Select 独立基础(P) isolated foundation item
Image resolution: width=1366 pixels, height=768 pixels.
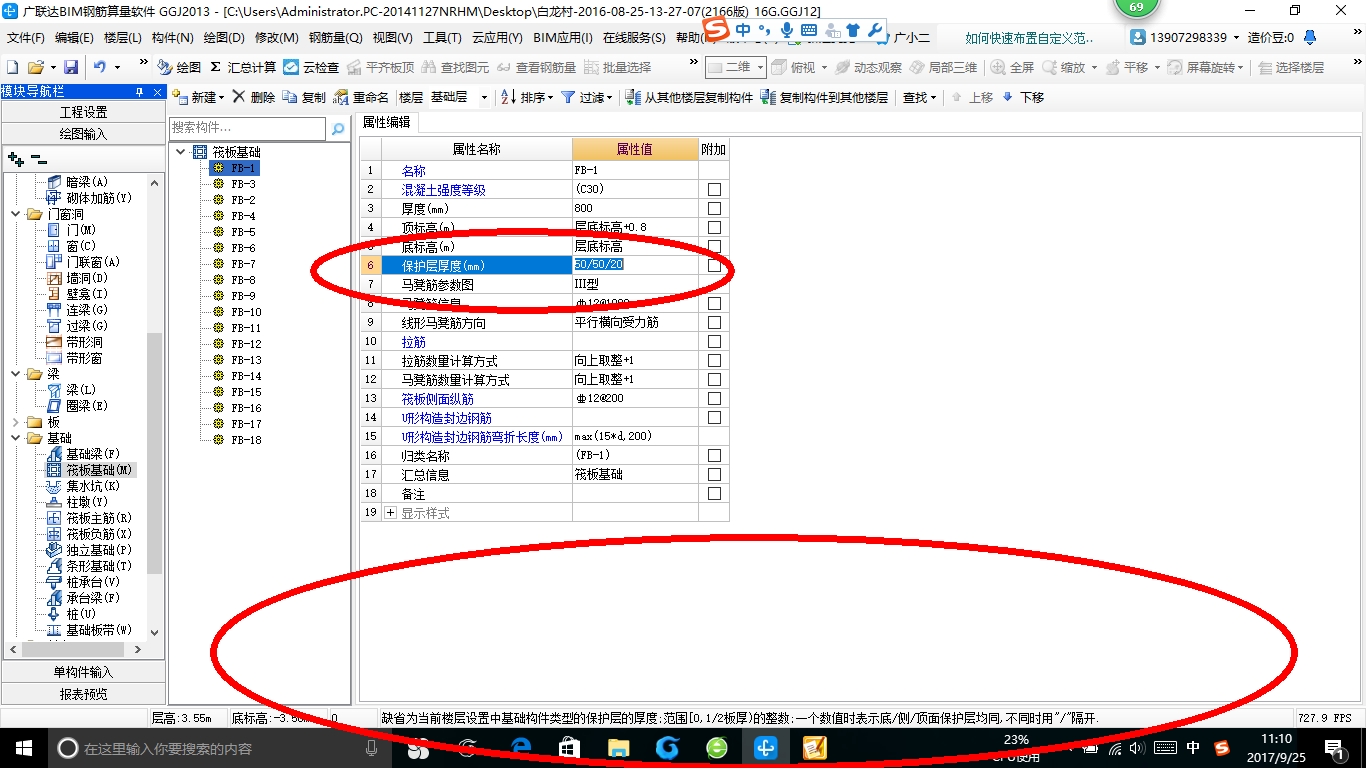tap(90, 550)
